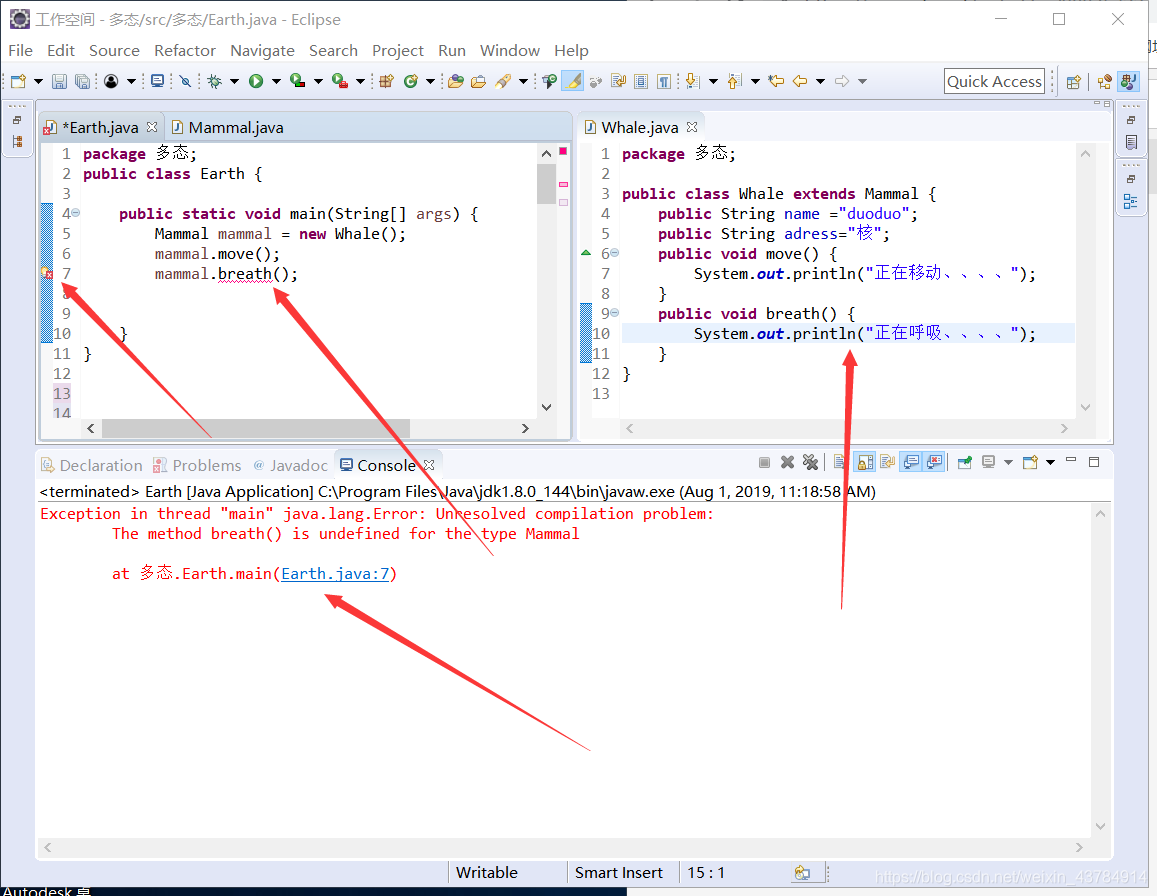Switch to the Javadoc view tab
Viewport: 1157px width, 896px height.
291,465
